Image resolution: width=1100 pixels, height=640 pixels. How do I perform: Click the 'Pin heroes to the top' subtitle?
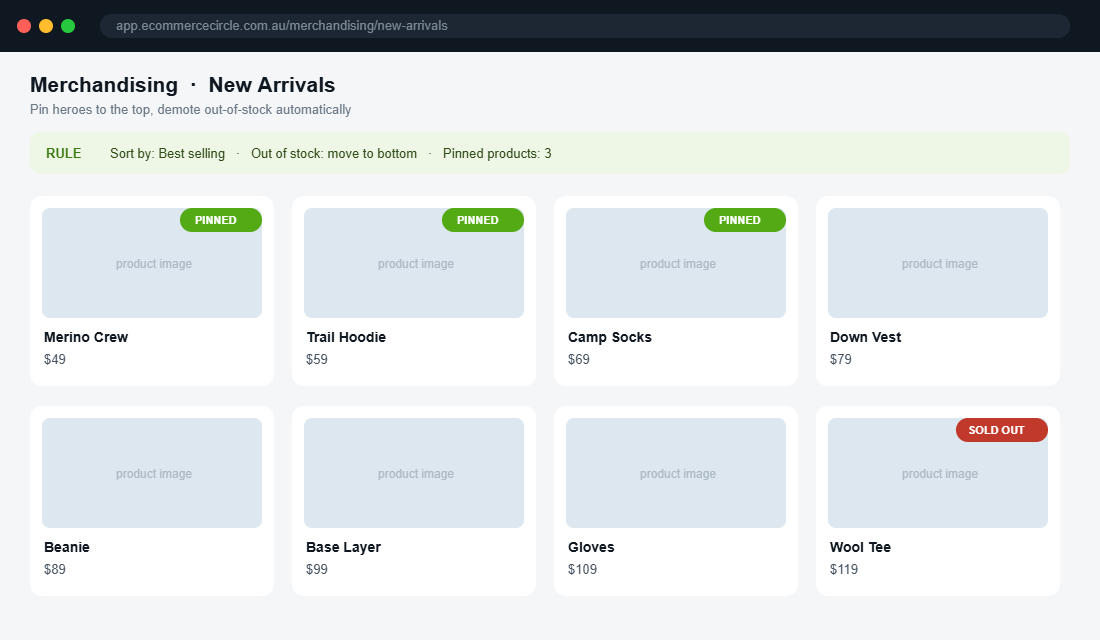pos(191,109)
